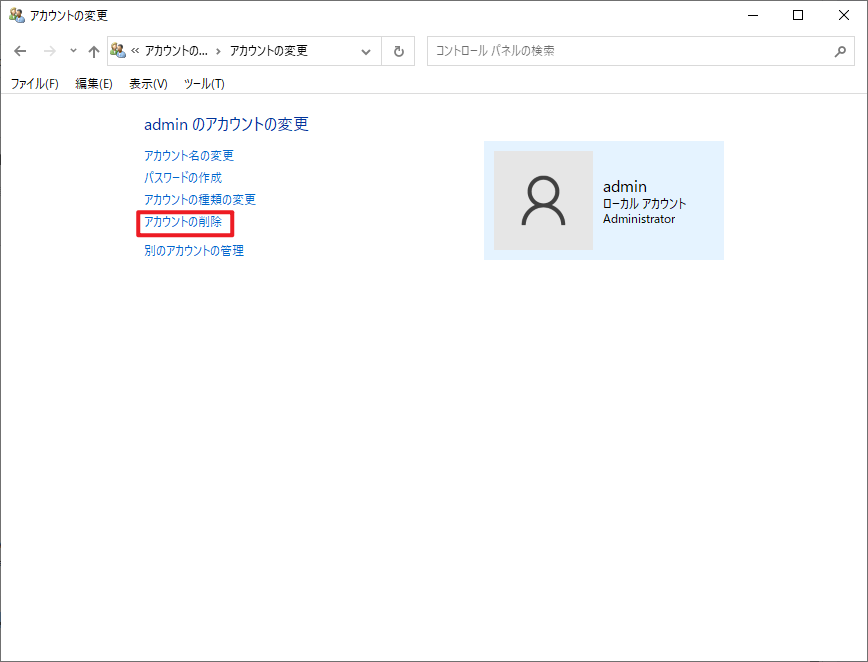Screen dimensions: 868x662
Task: Refresh the page with the reload icon
Action: 398,51
